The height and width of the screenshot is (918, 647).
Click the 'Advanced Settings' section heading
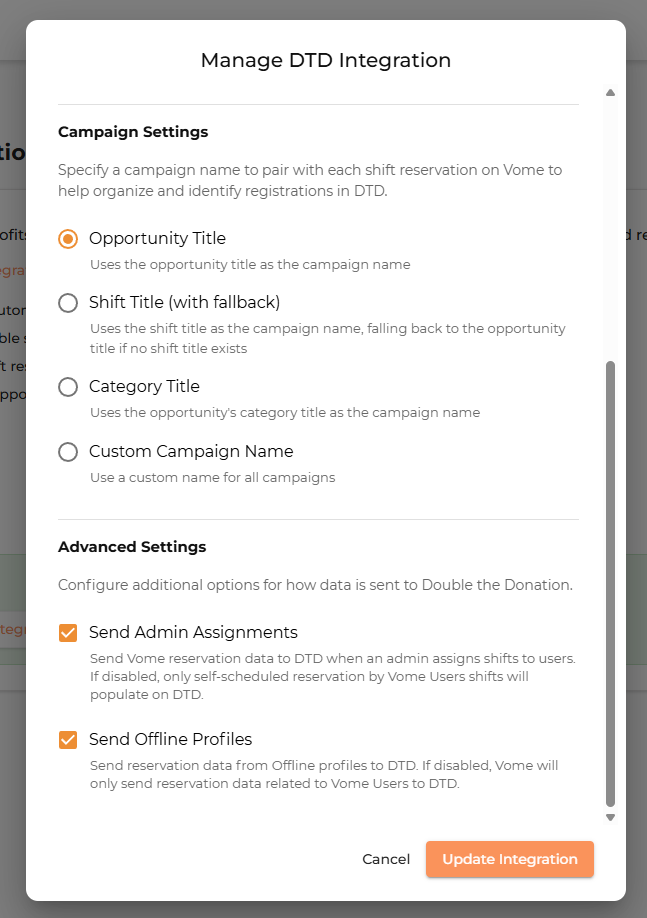132,547
